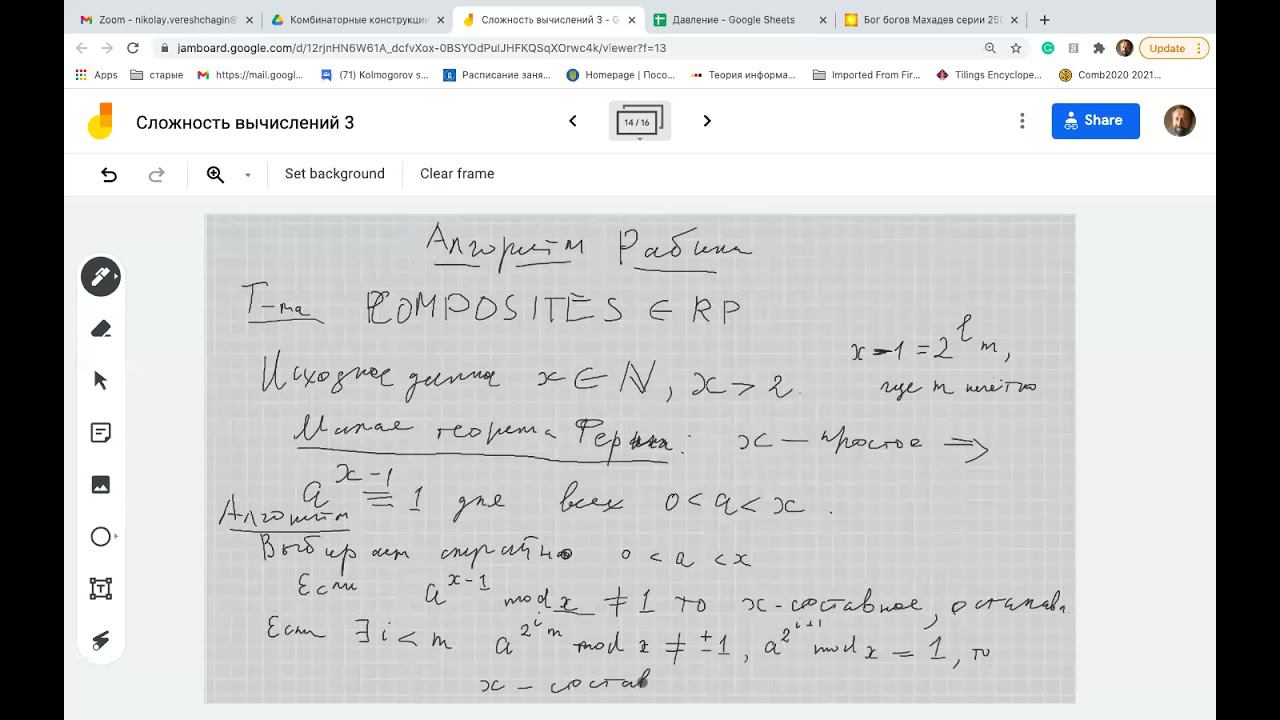
Task: Click Set background
Action: (334, 174)
